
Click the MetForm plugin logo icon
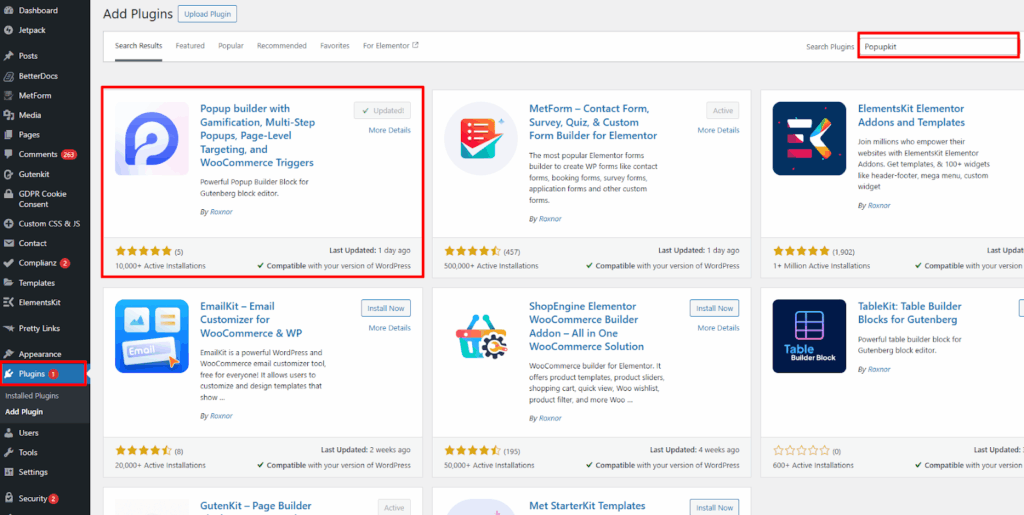tap(481, 139)
